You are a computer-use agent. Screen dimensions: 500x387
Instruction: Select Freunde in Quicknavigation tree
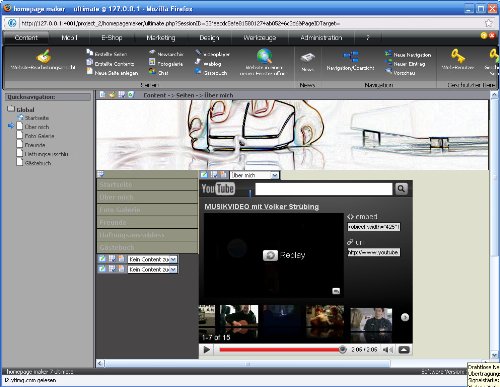tap(35, 145)
